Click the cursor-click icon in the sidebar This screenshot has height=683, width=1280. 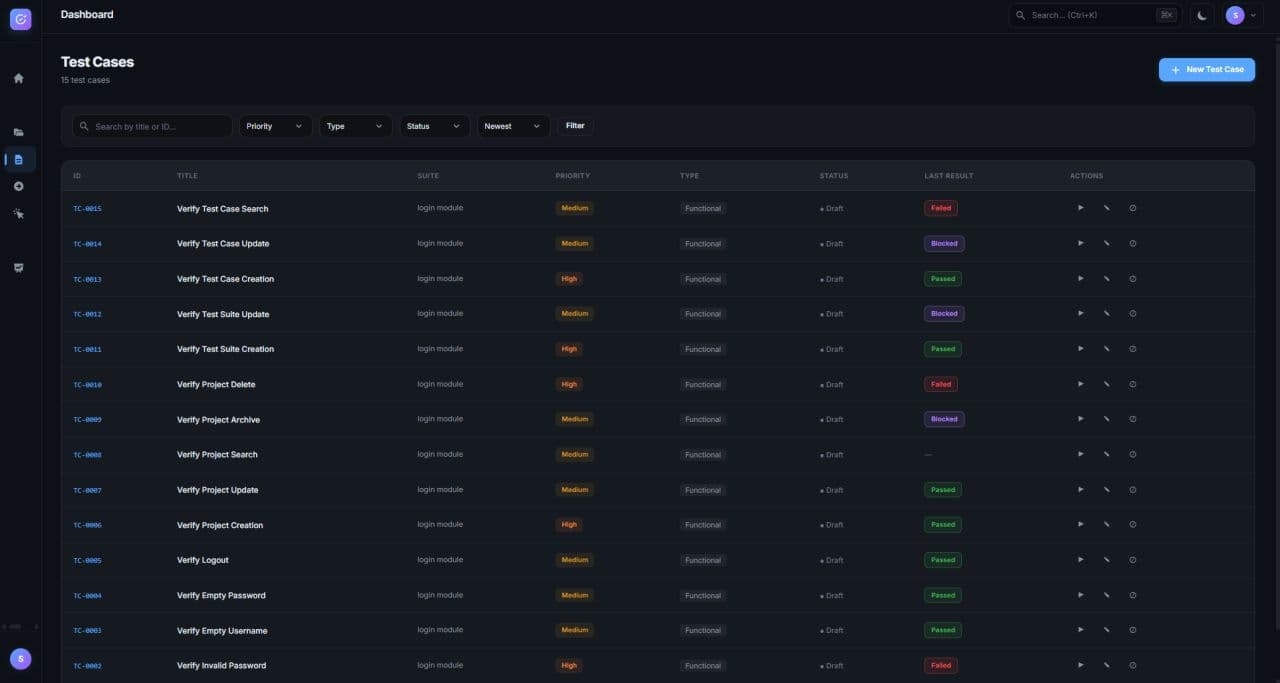(x=19, y=213)
